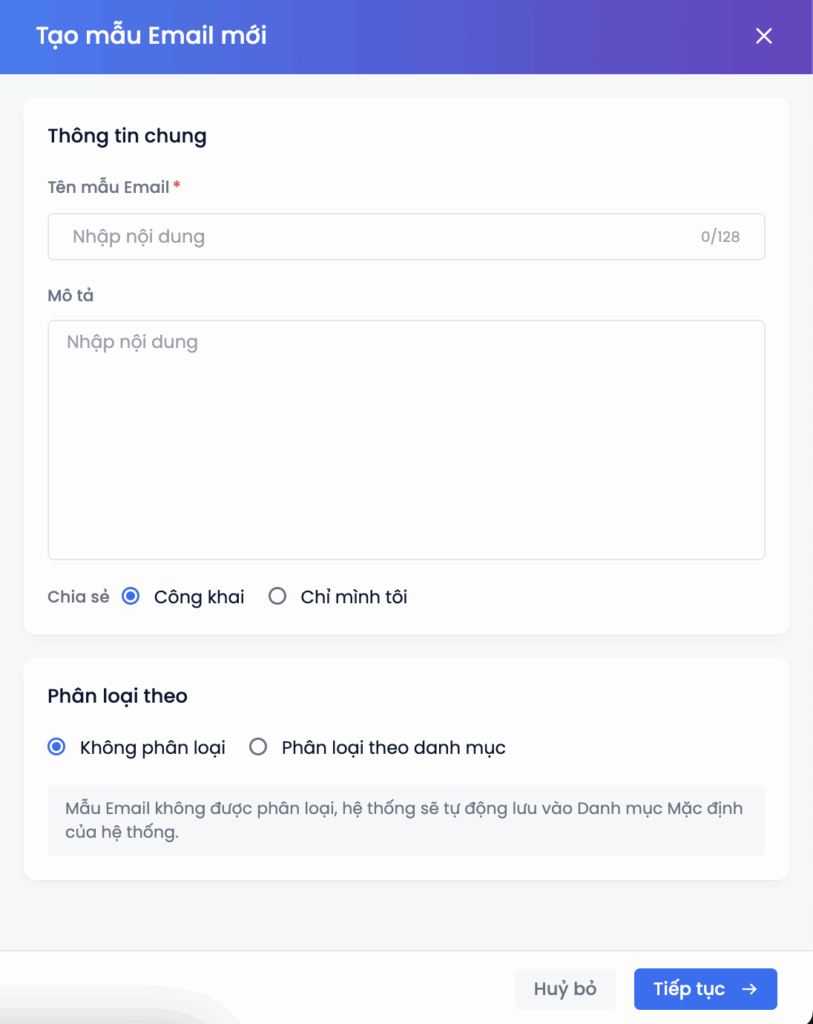
Task: Focus the Tên mẫu Email input field
Action: pos(380,237)
